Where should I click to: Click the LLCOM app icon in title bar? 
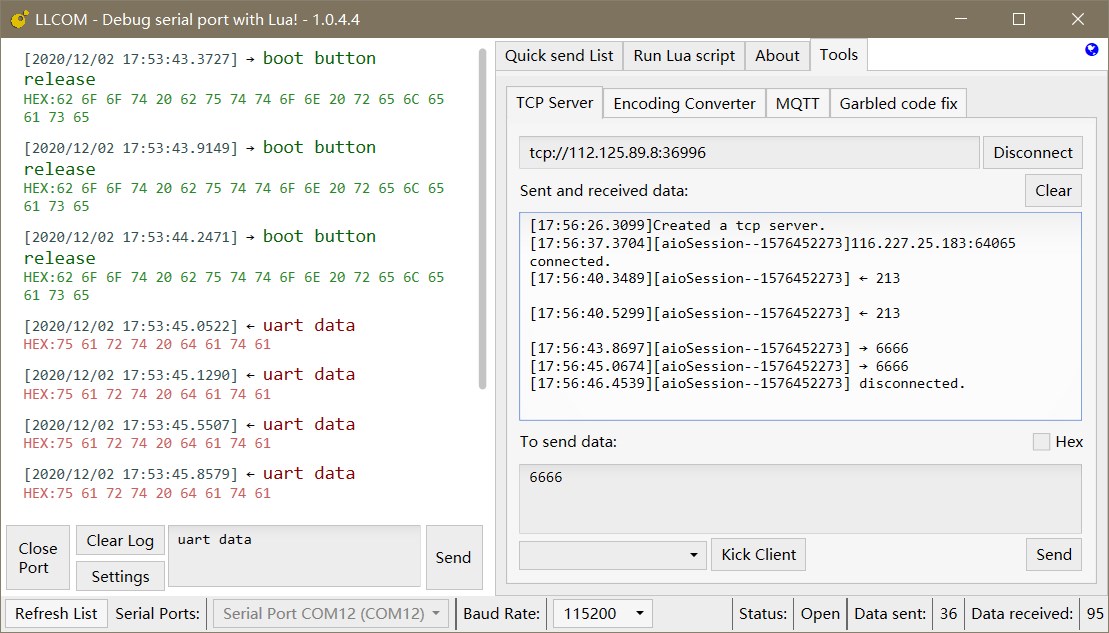(18, 19)
